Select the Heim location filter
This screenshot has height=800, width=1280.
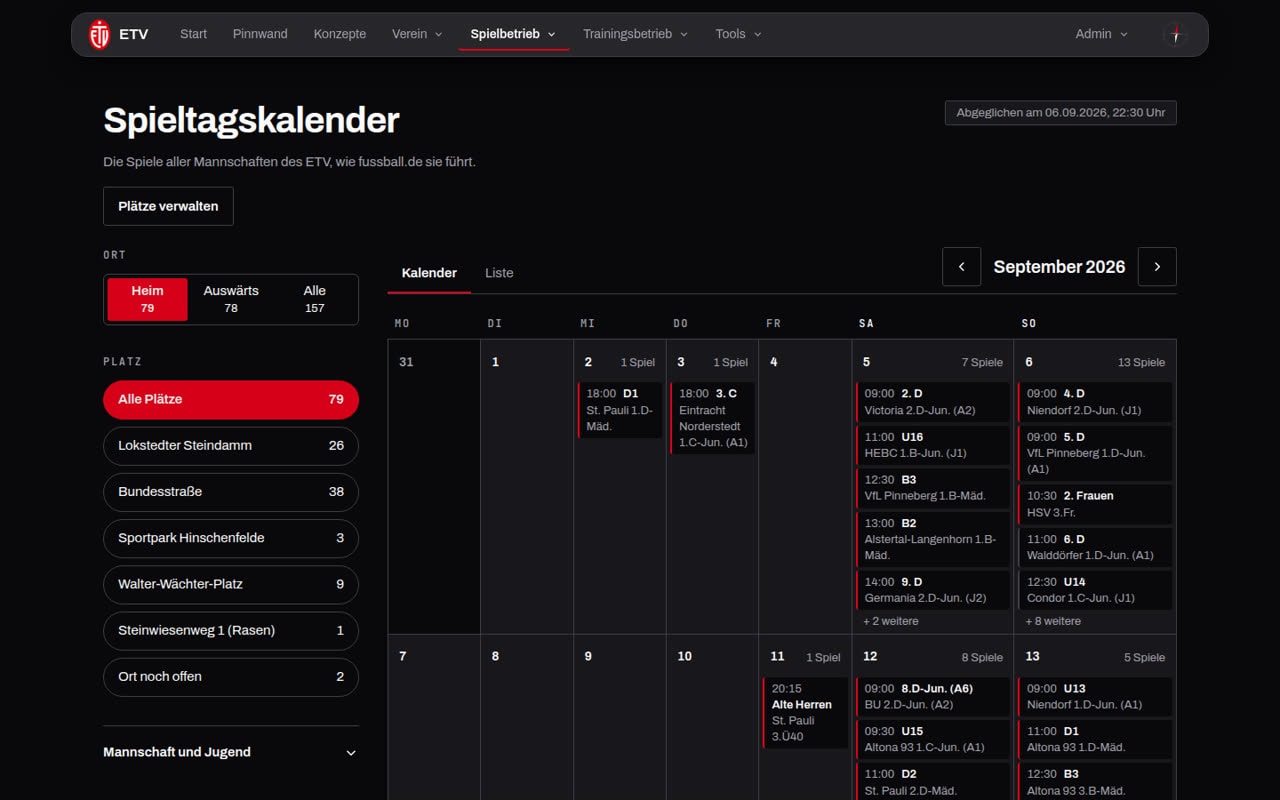coord(147,299)
